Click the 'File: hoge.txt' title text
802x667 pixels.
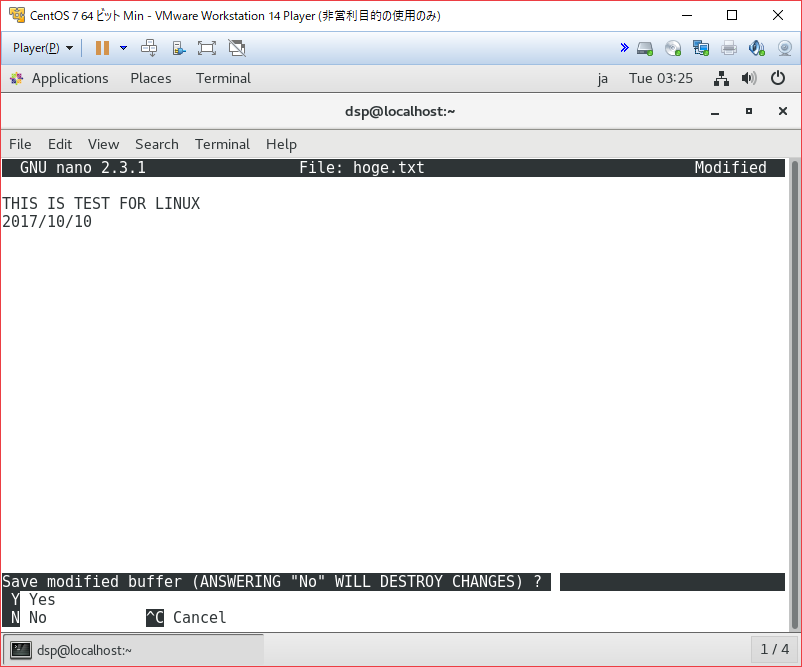362,168
